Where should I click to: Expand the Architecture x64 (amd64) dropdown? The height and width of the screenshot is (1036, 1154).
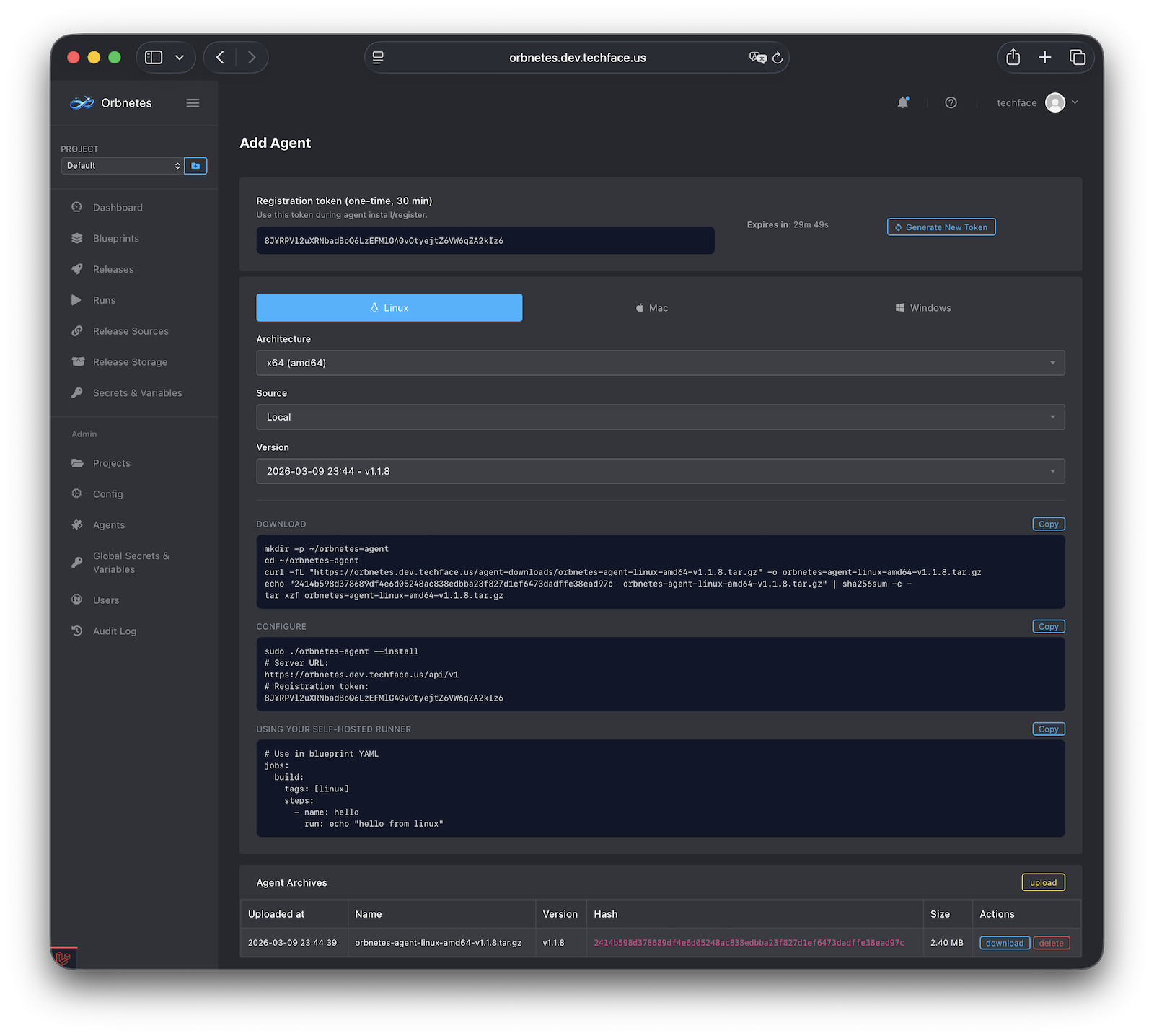[x=660, y=363]
